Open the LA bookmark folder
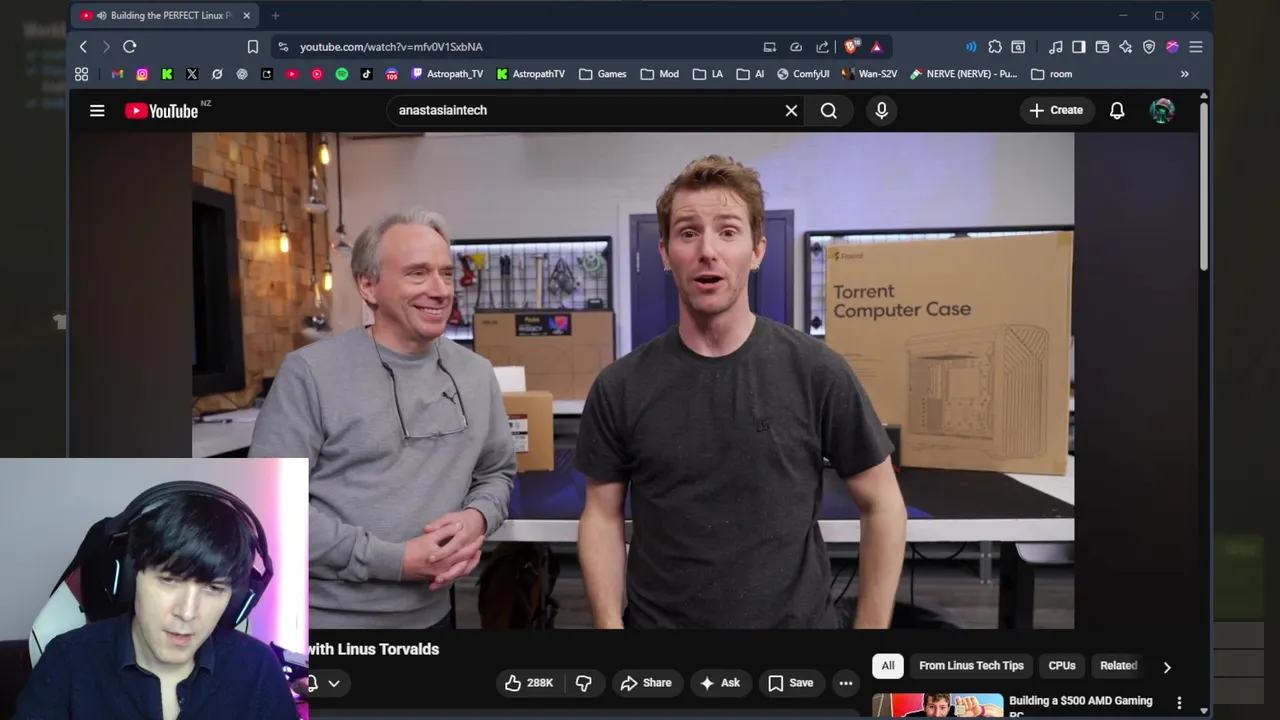 tap(708, 74)
